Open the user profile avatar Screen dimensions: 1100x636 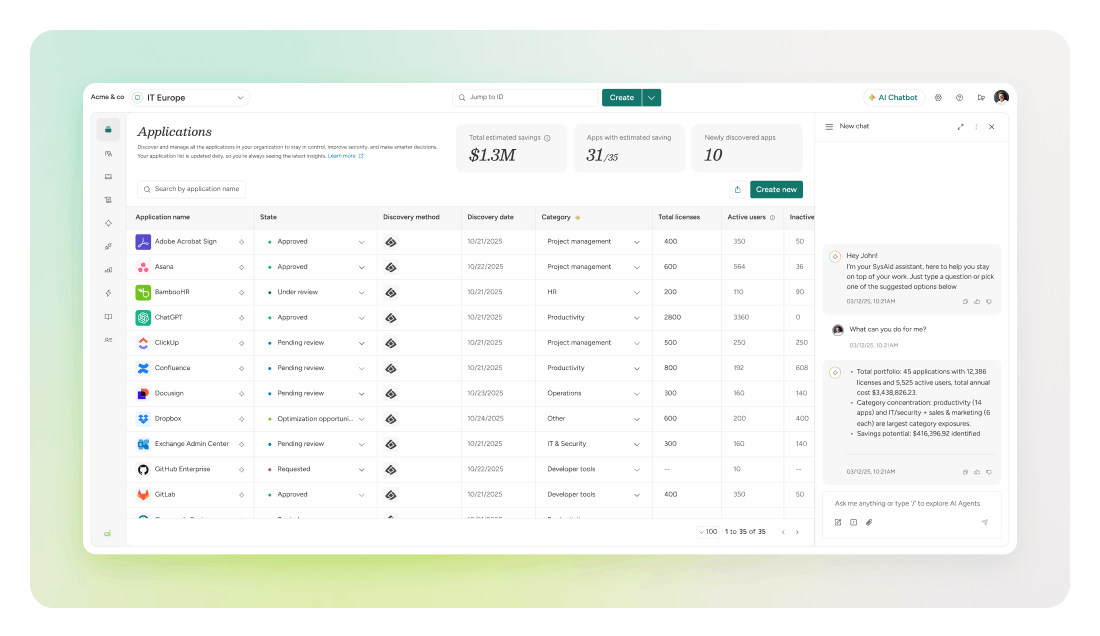coord(1001,97)
